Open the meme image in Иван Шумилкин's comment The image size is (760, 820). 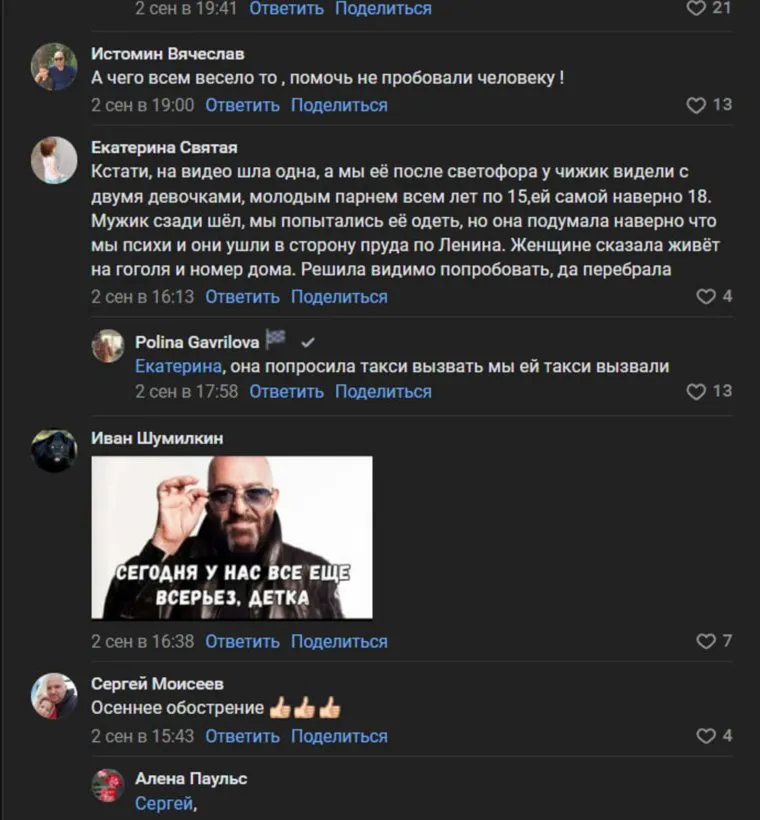pyautogui.click(x=232, y=538)
